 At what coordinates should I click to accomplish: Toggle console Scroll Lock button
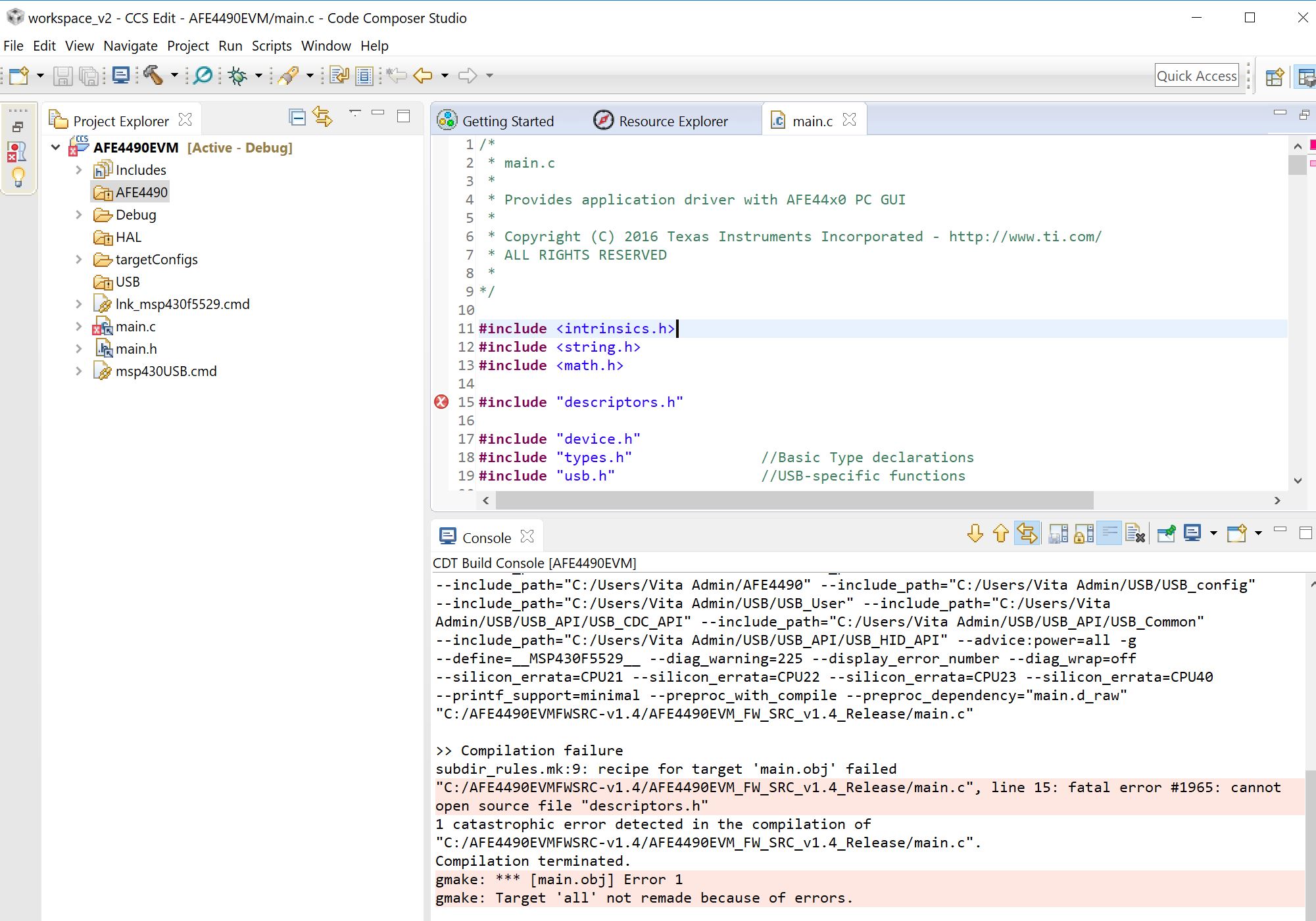click(1084, 533)
